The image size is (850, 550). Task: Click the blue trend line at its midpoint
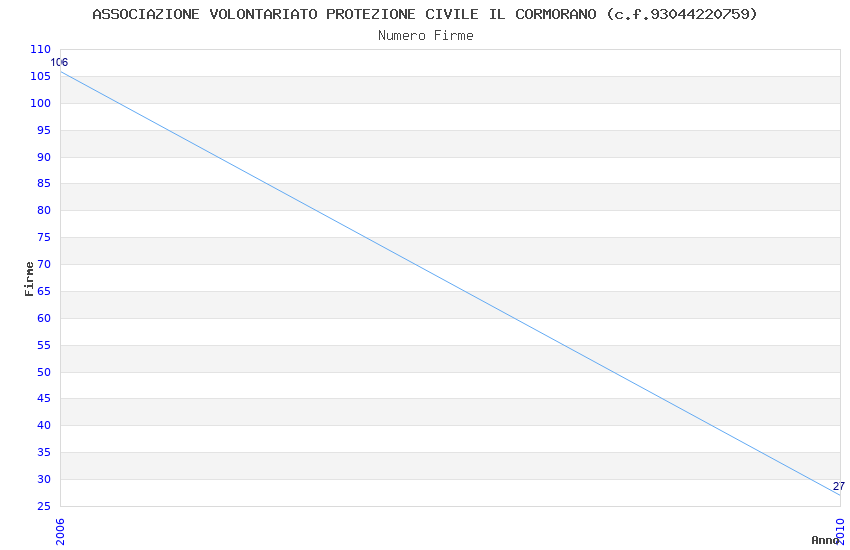tap(450, 283)
